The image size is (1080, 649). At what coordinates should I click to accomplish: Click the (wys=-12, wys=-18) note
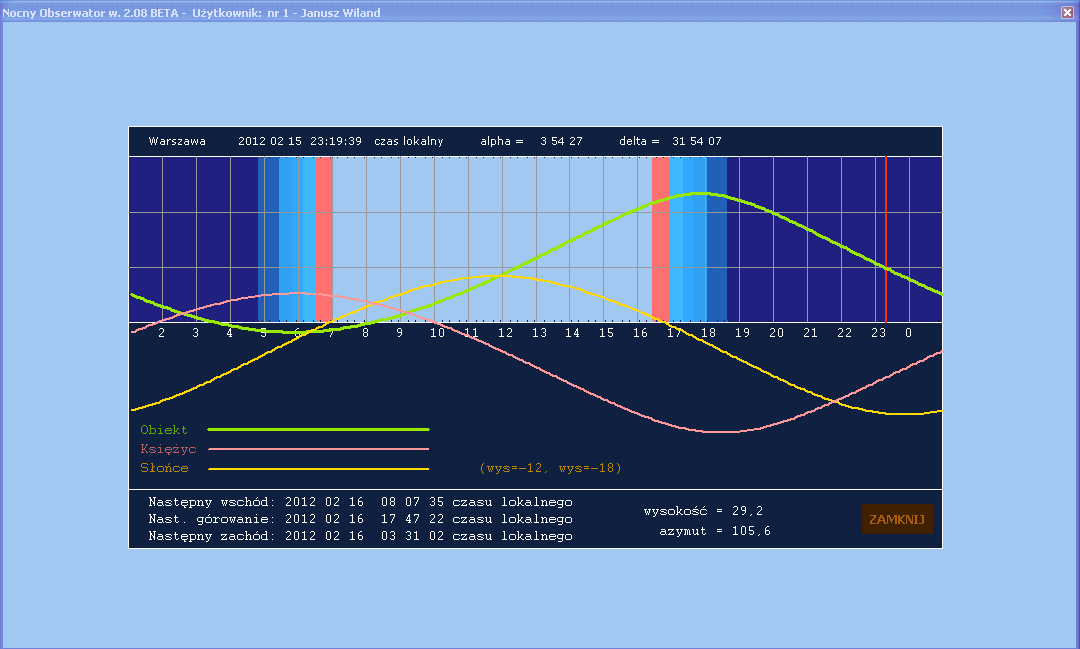(550, 468)
